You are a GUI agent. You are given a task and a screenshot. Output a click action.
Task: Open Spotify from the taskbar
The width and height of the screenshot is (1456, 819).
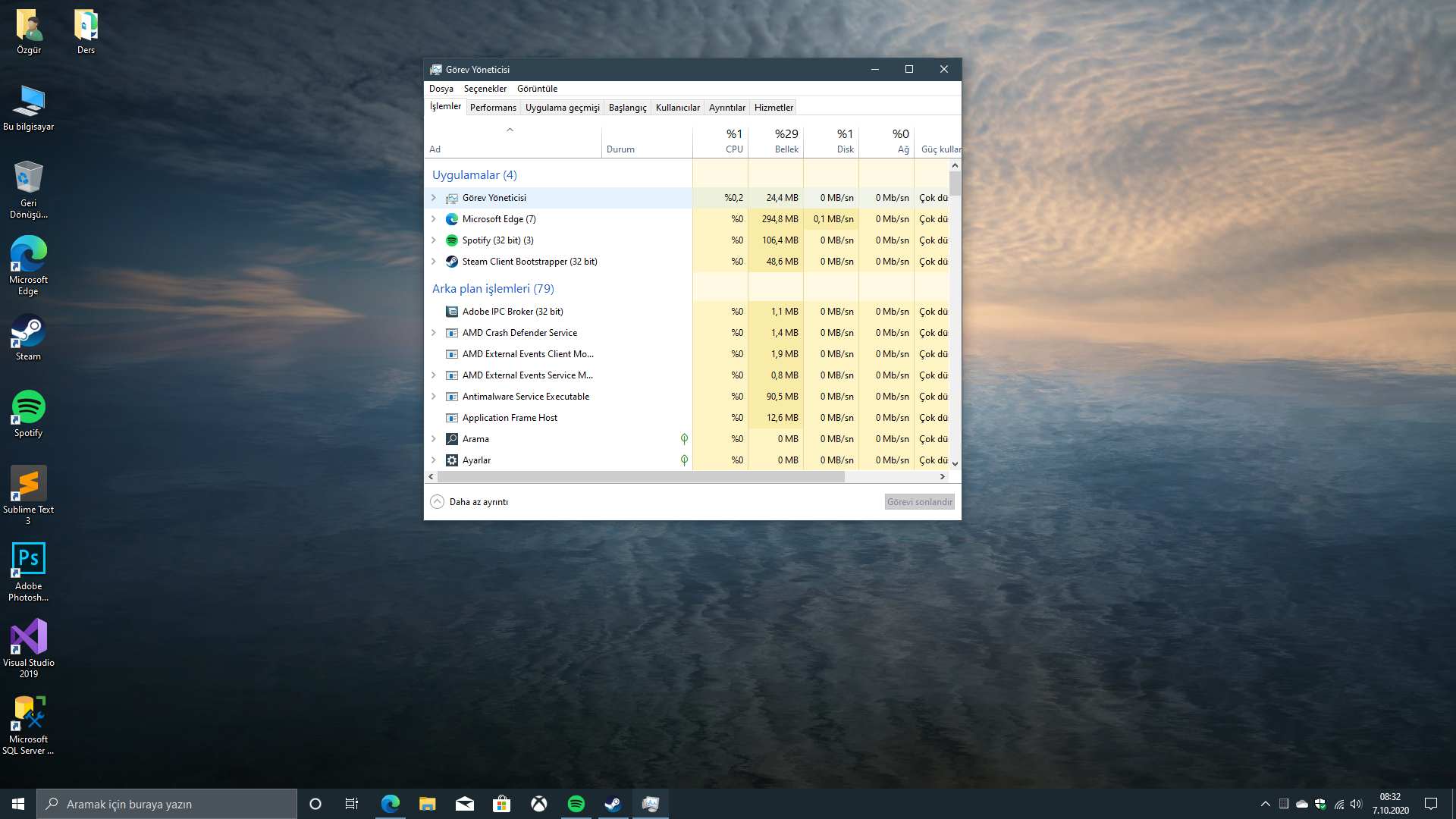[x=576, y=804]
